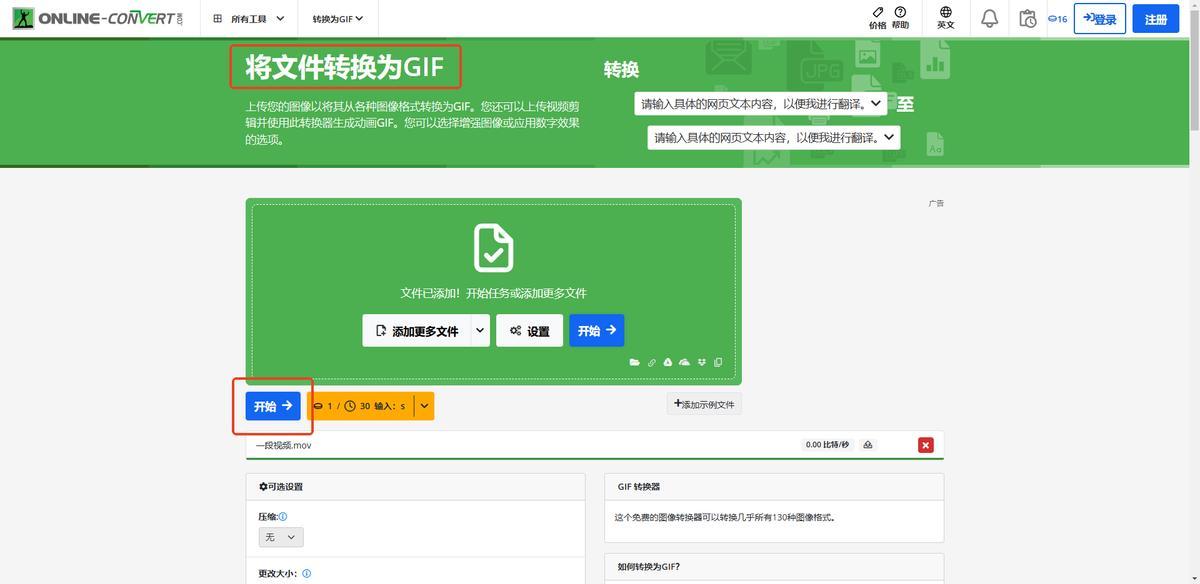Screen dimensions: 1200x584
Task: Click the browse folder icon in upload box
Action: point(634,362)
